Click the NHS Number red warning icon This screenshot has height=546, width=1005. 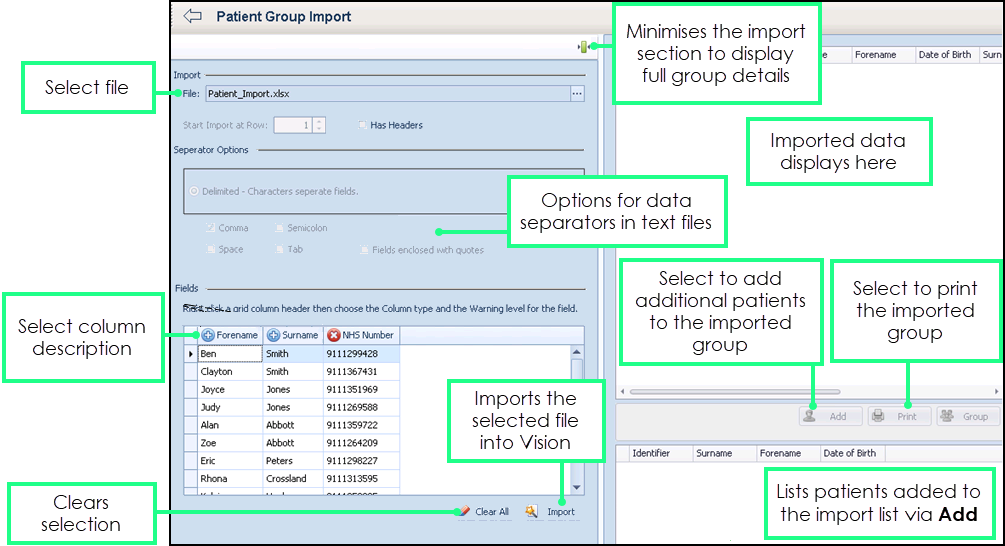(x=333, y=335)
